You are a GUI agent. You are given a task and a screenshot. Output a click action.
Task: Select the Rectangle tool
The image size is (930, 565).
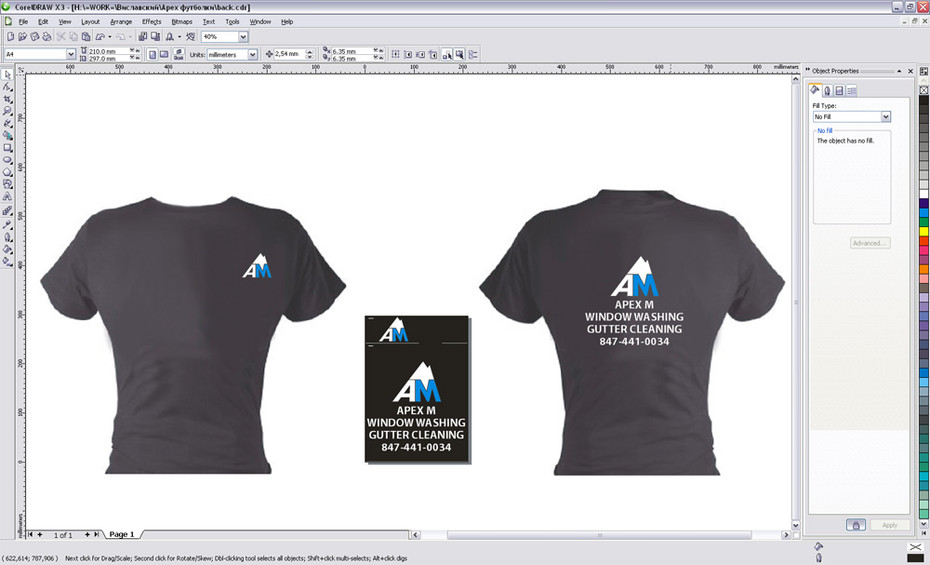7,148
